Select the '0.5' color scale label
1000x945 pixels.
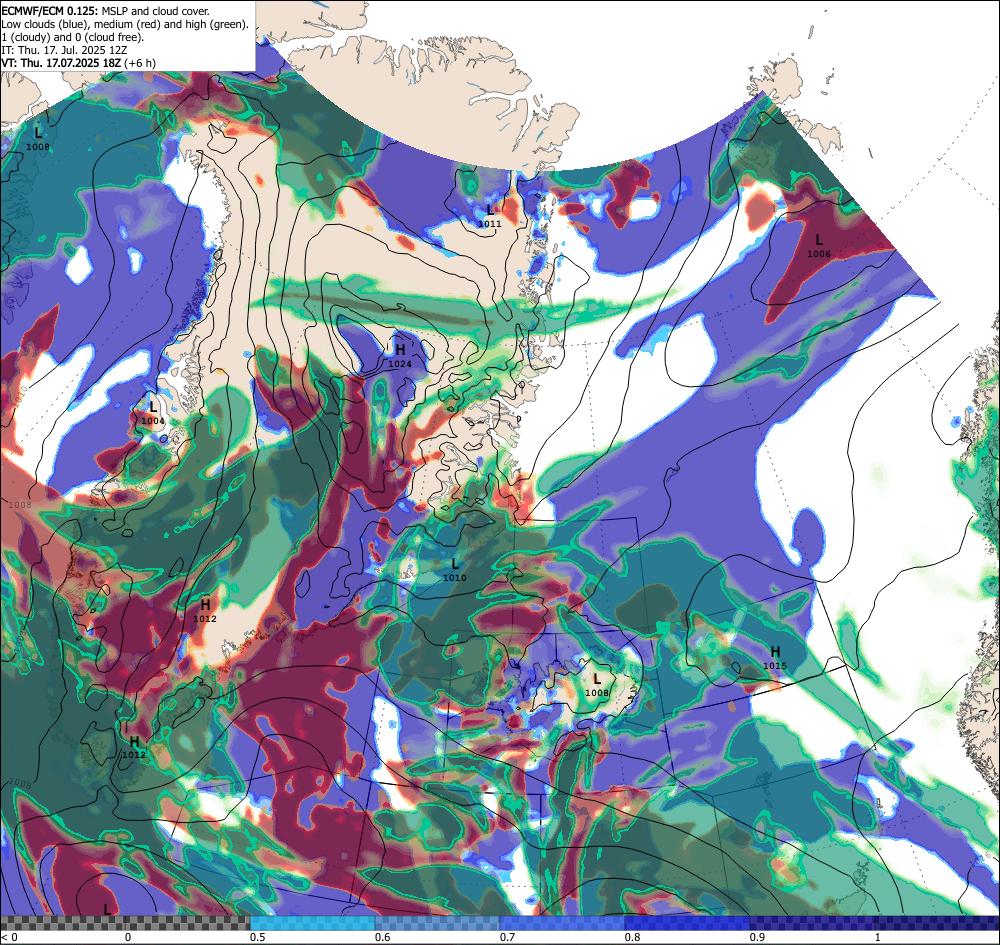point(258,937)
